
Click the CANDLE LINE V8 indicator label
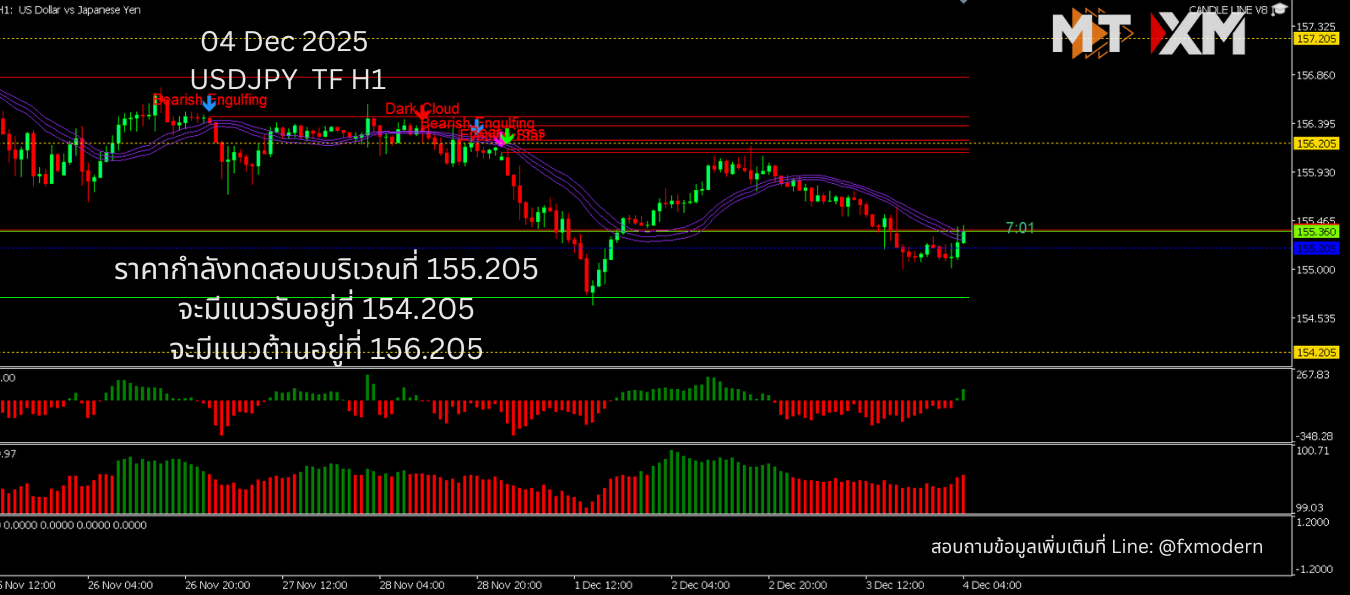click(1227, 10)
